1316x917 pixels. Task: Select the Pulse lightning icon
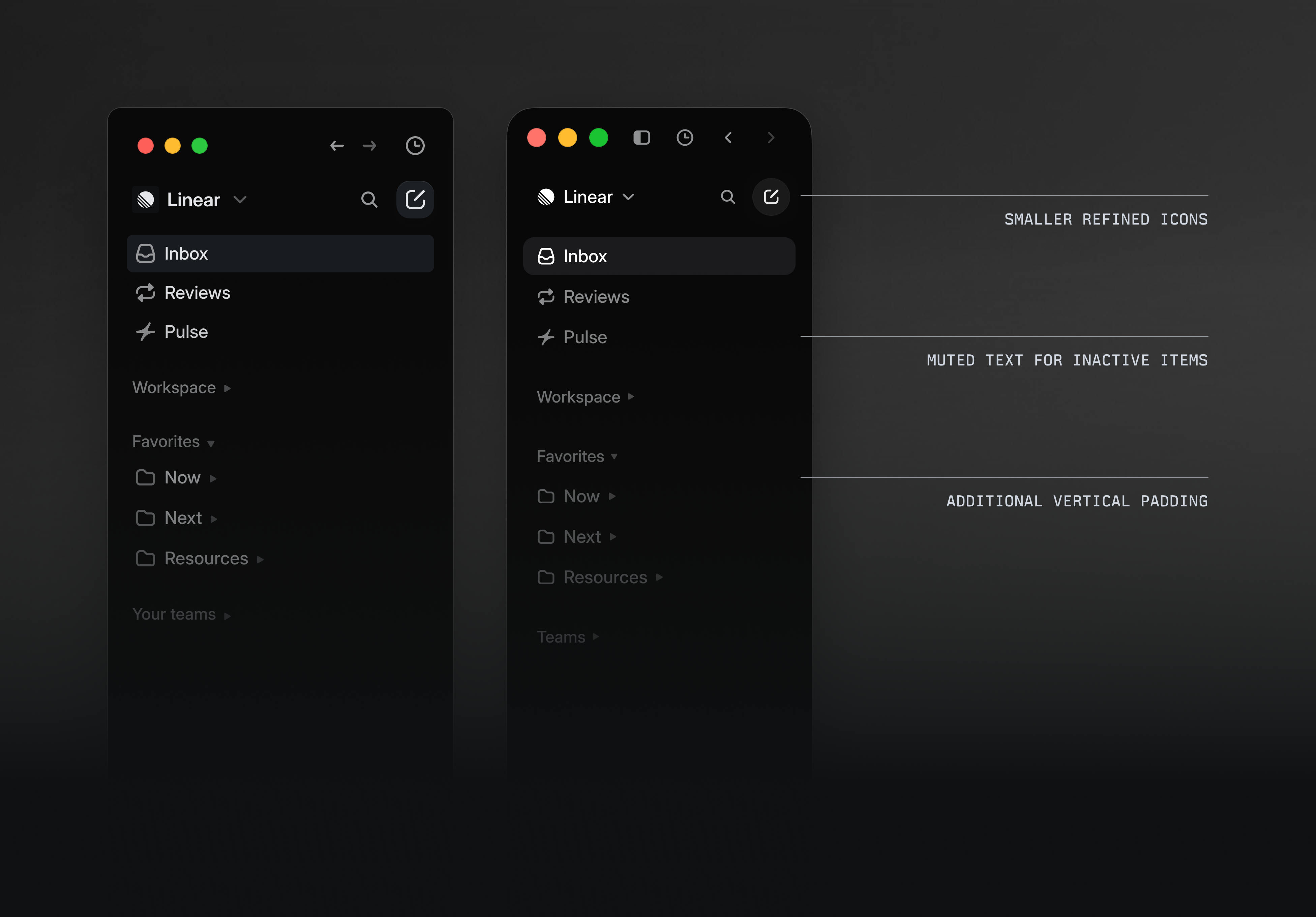tap(146, 332)
